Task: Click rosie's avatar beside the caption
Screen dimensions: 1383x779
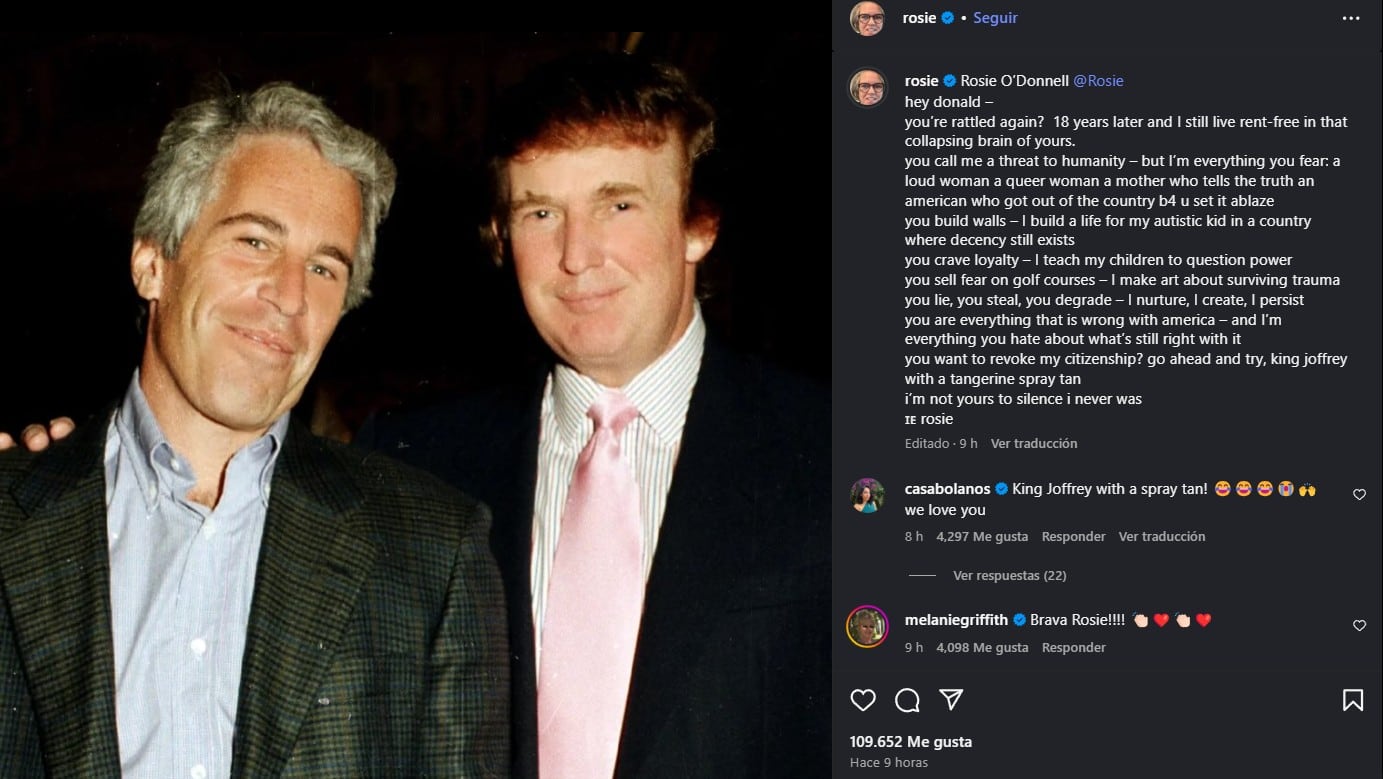Action: (x=867, y=87)
